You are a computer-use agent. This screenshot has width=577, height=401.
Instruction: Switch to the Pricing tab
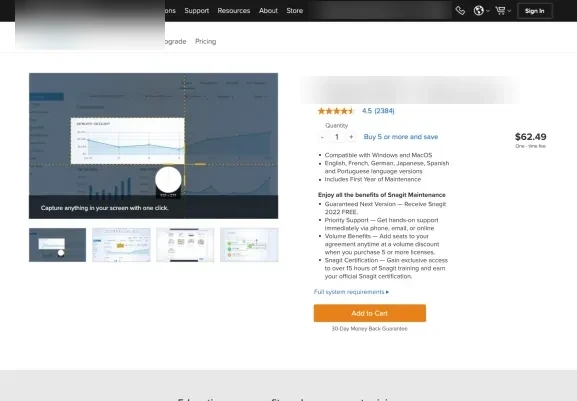(205, 41)
